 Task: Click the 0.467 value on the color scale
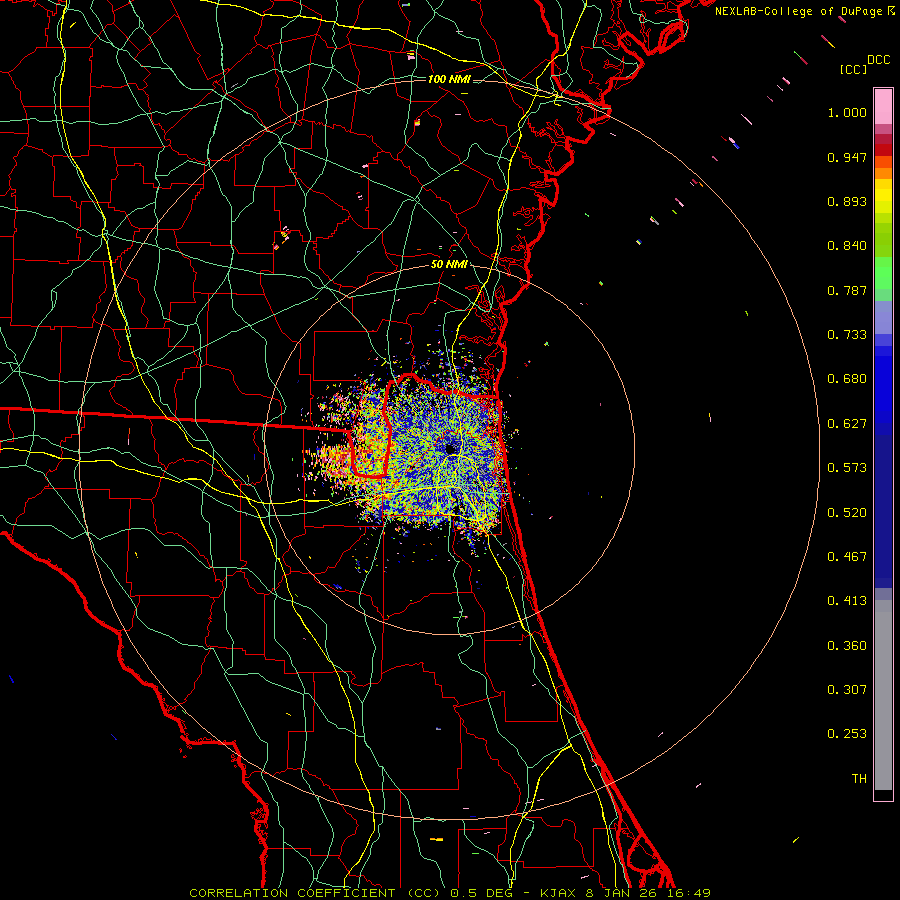click(x=847, y=557)
